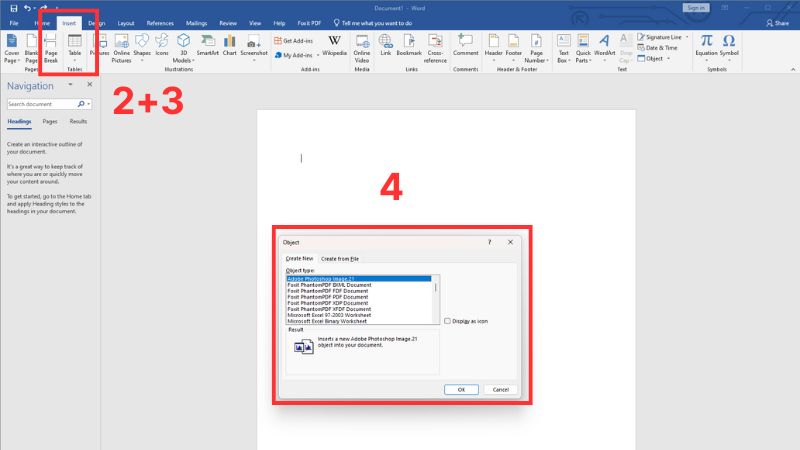Insert a Cross-reference
Viewport: 800px width, 450px height.
(x=435, y=48)
